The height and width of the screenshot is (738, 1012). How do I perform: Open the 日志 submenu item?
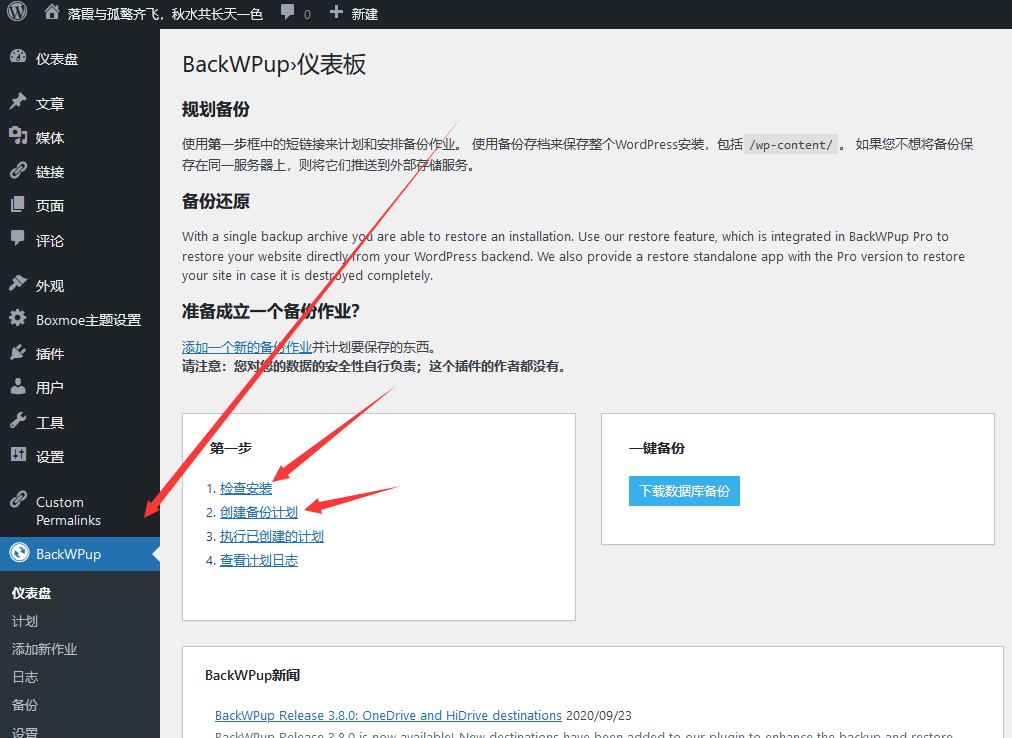[x=25, y=677]
